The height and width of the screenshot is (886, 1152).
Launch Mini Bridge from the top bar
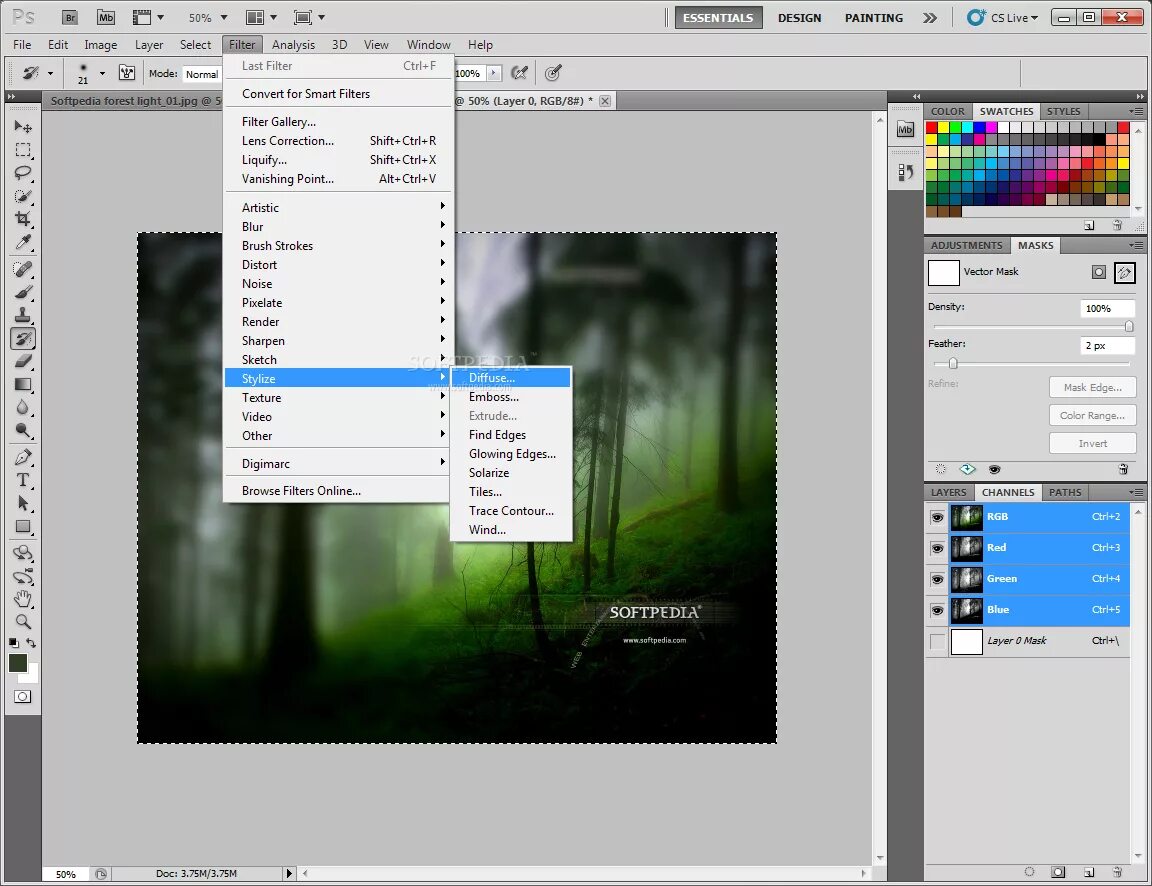click(x=106, y=18)
